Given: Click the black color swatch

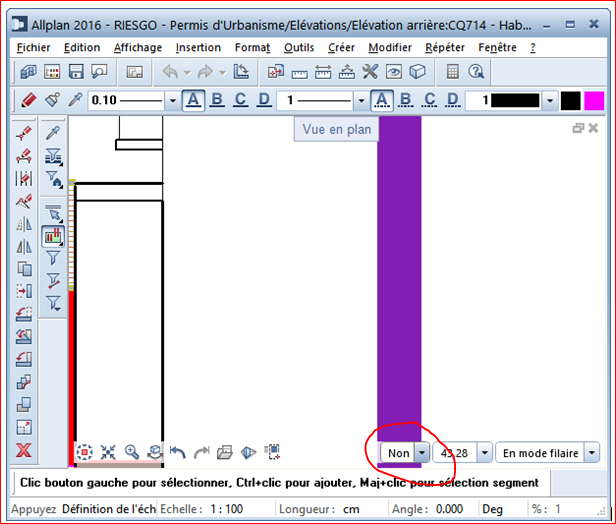Looking at the screenshot, I should 570,101.
